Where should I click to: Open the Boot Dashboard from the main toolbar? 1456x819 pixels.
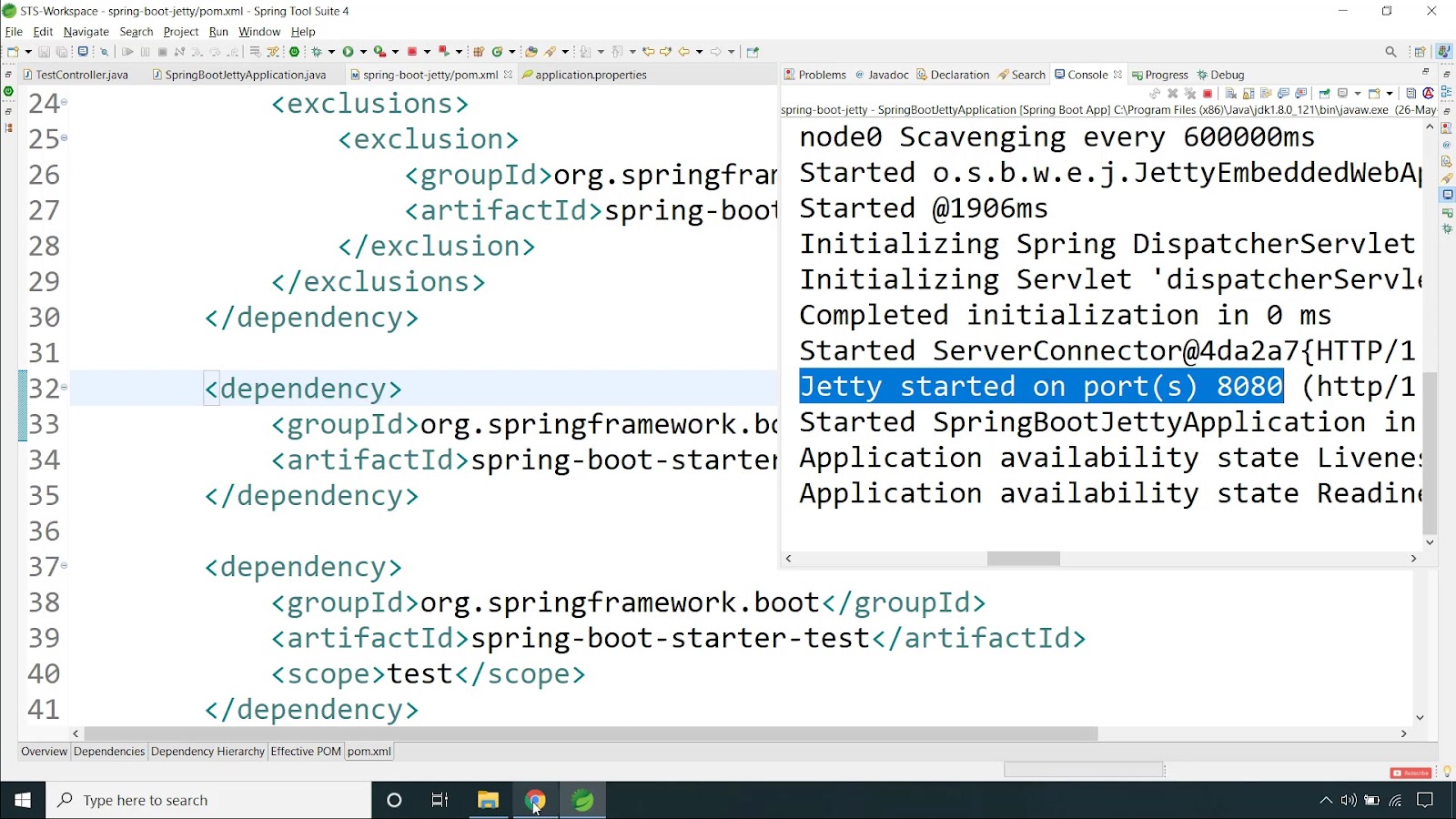[294, 52]
